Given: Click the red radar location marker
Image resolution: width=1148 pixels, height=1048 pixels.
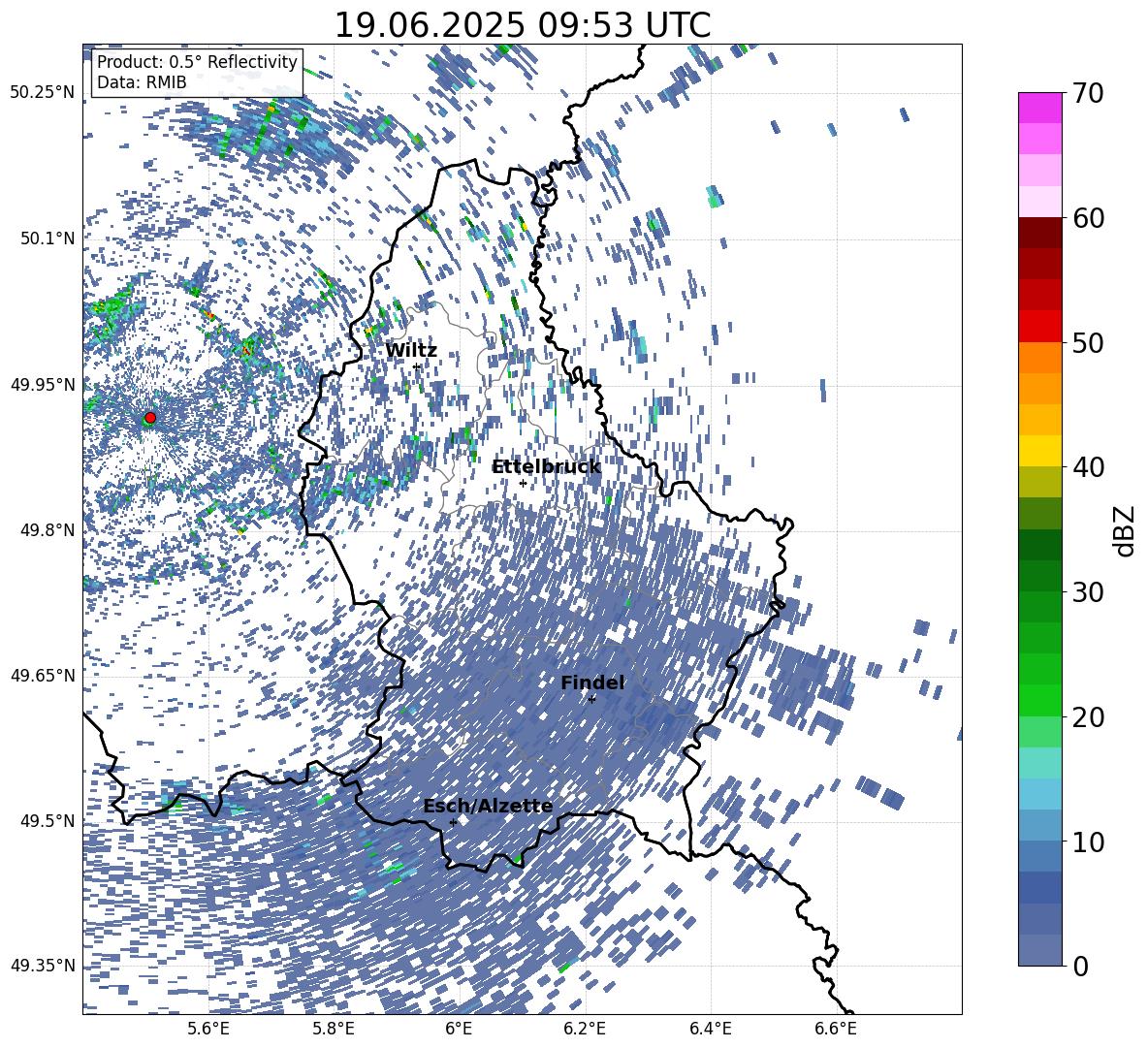Looking at the screenshot, I should point(150,418).
